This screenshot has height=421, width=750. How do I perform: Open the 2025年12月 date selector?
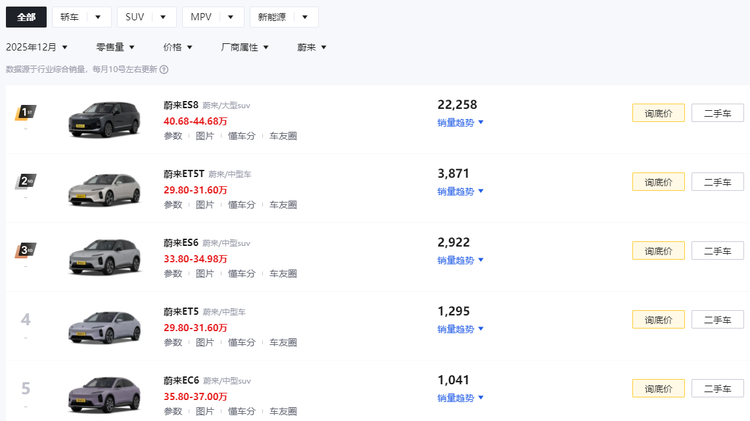37,47
